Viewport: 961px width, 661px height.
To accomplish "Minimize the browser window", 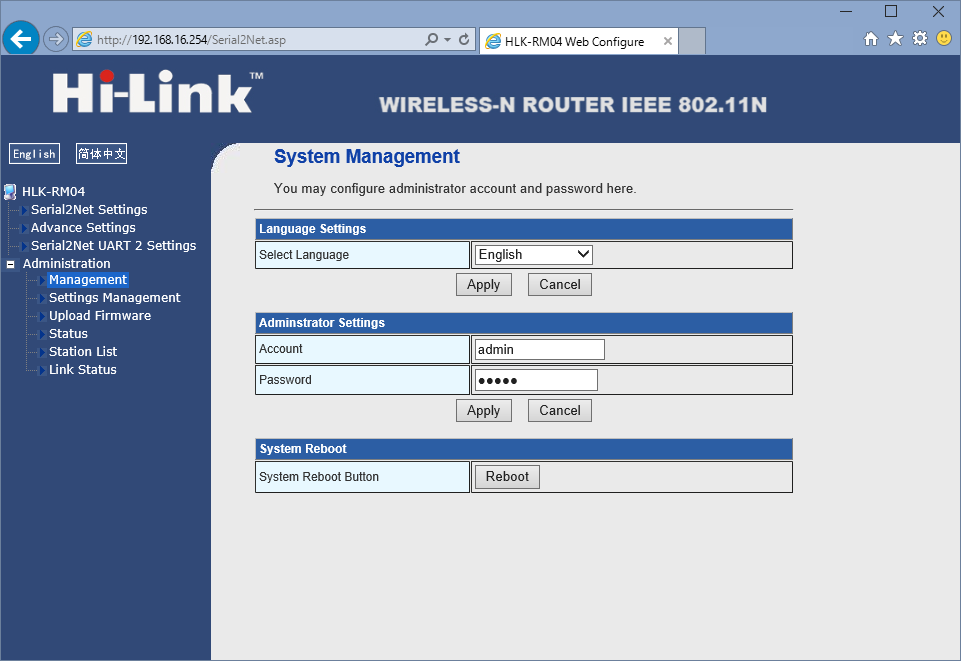I will [846, 12].
